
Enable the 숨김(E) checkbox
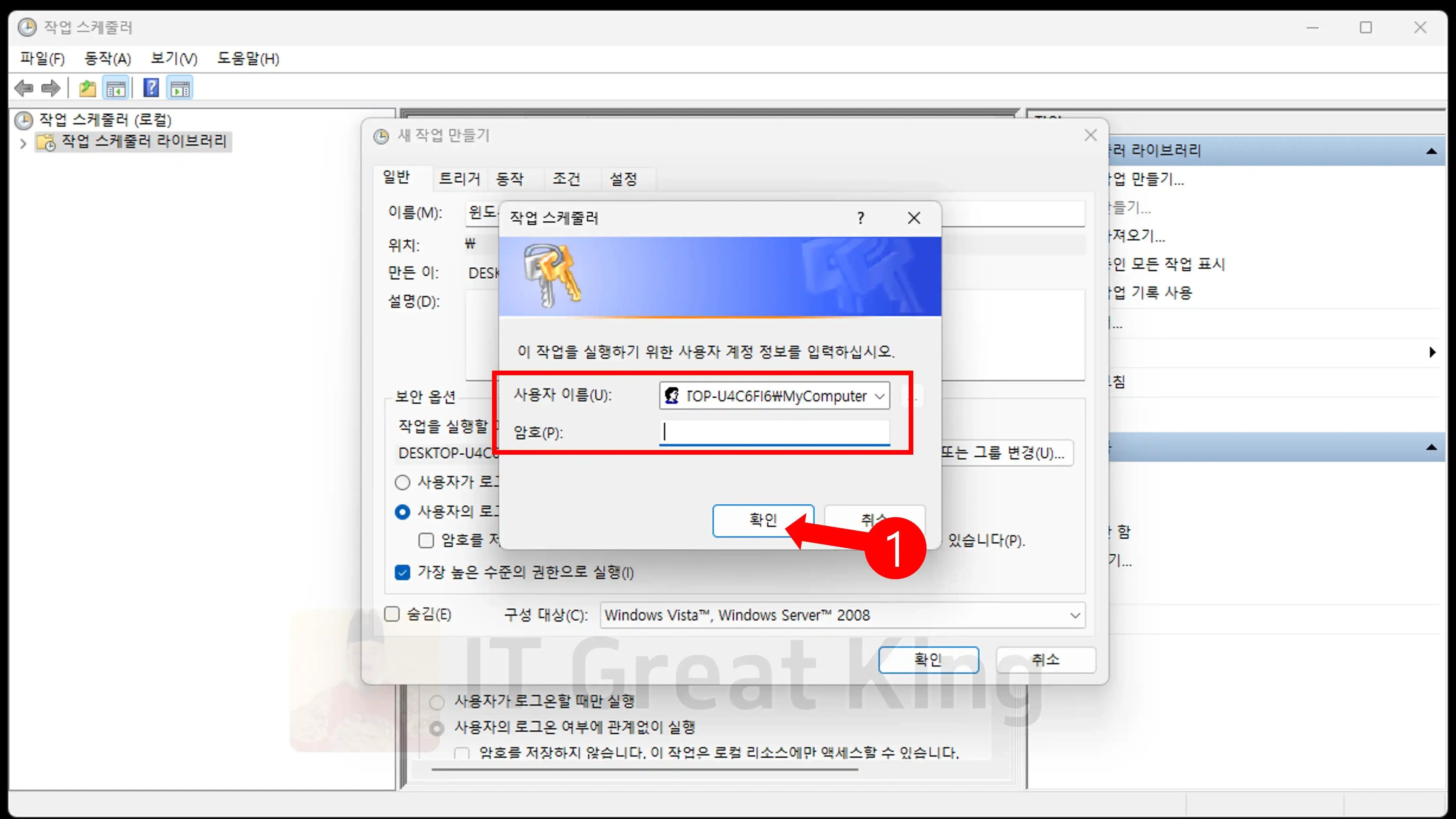(x=392, y=614)
